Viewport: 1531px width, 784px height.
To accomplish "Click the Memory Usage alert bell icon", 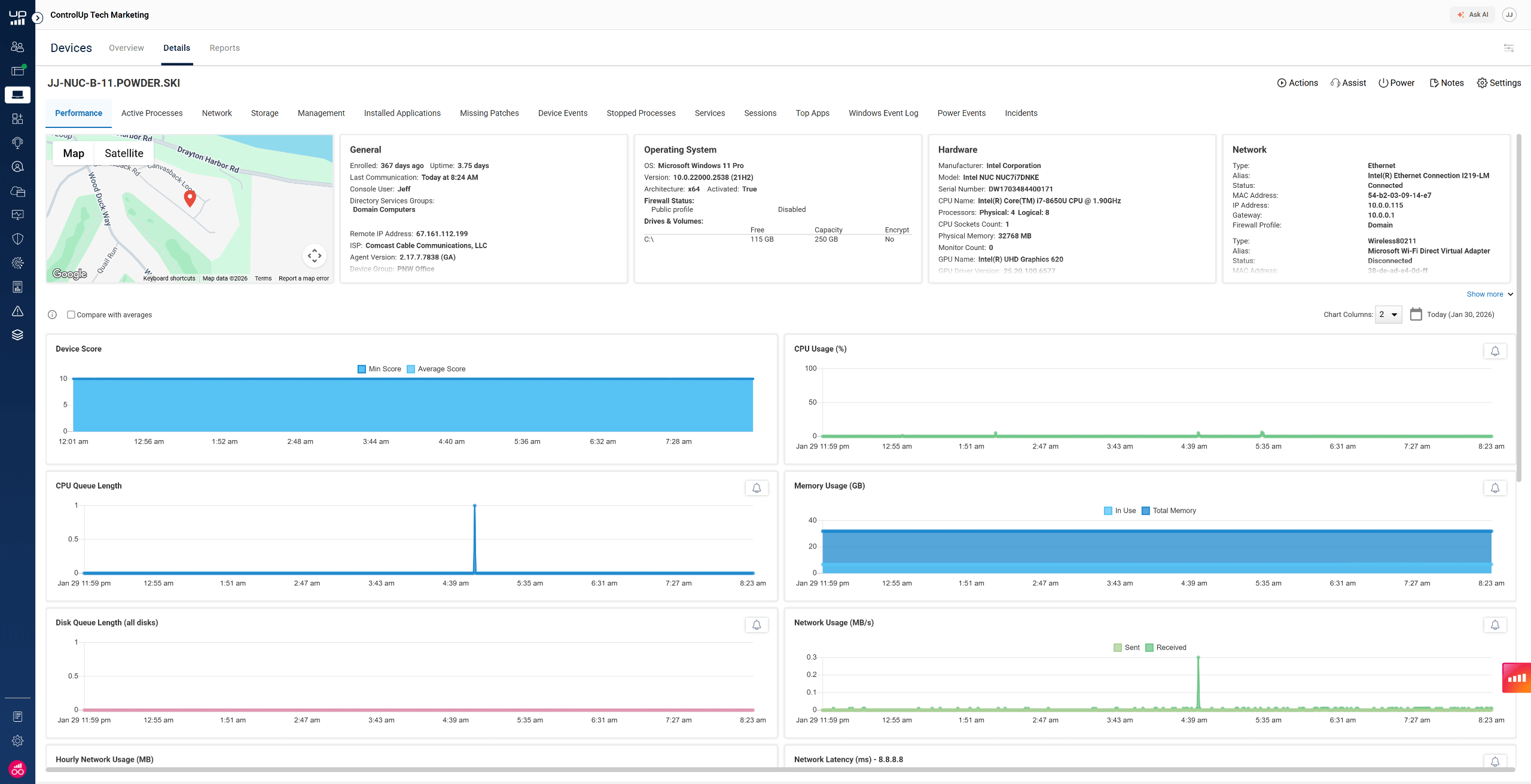I will [x=1495, y=488].
